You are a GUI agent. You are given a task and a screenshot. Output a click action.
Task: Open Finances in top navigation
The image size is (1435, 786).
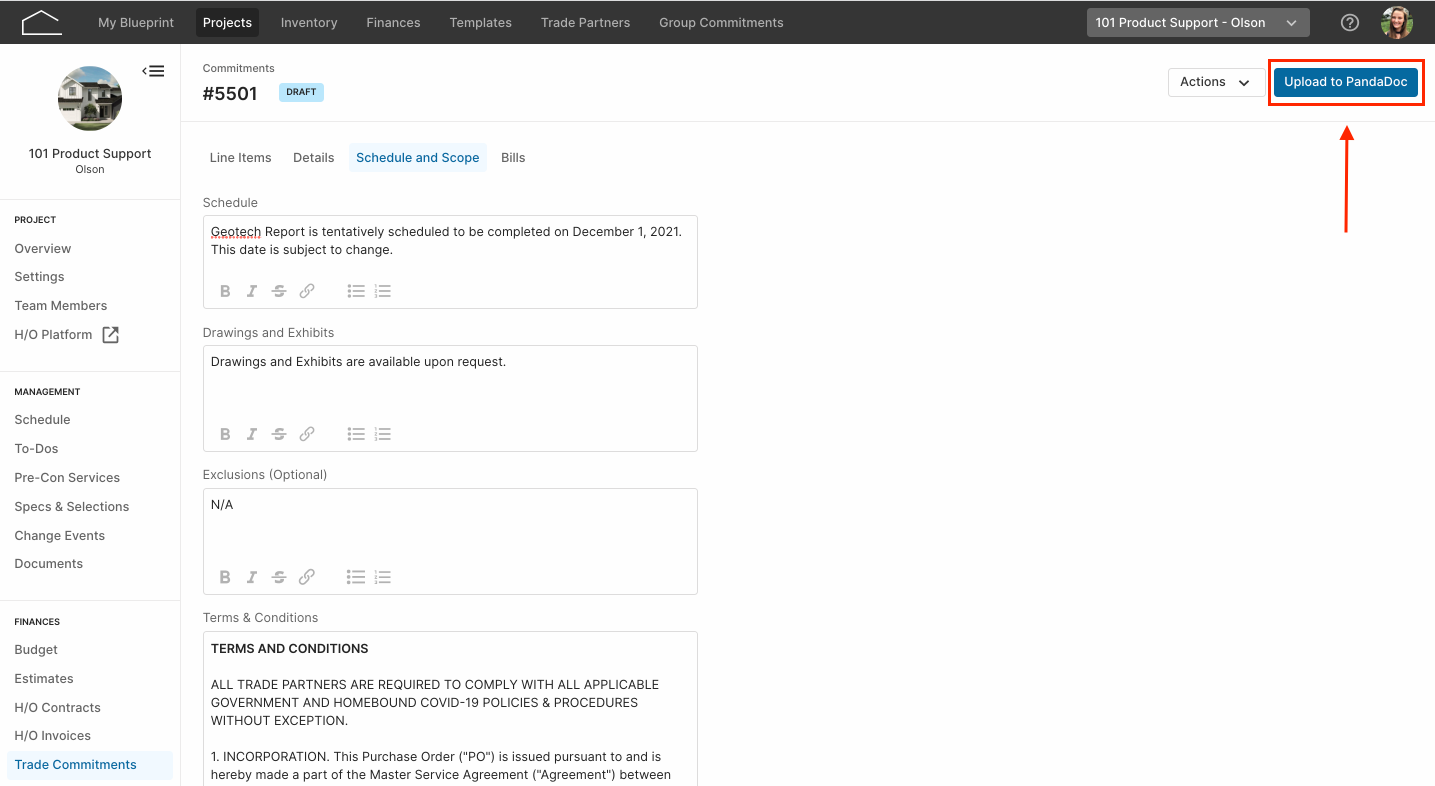pos(393,22)
